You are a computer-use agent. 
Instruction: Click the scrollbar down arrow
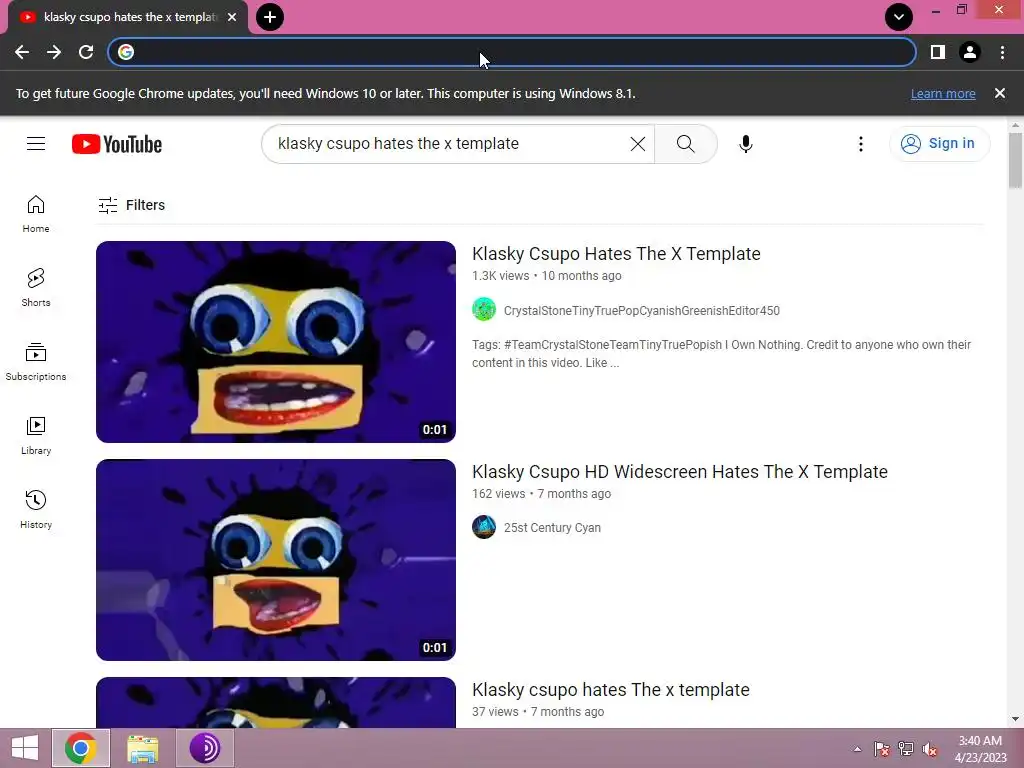click(x=1015, y=719)
